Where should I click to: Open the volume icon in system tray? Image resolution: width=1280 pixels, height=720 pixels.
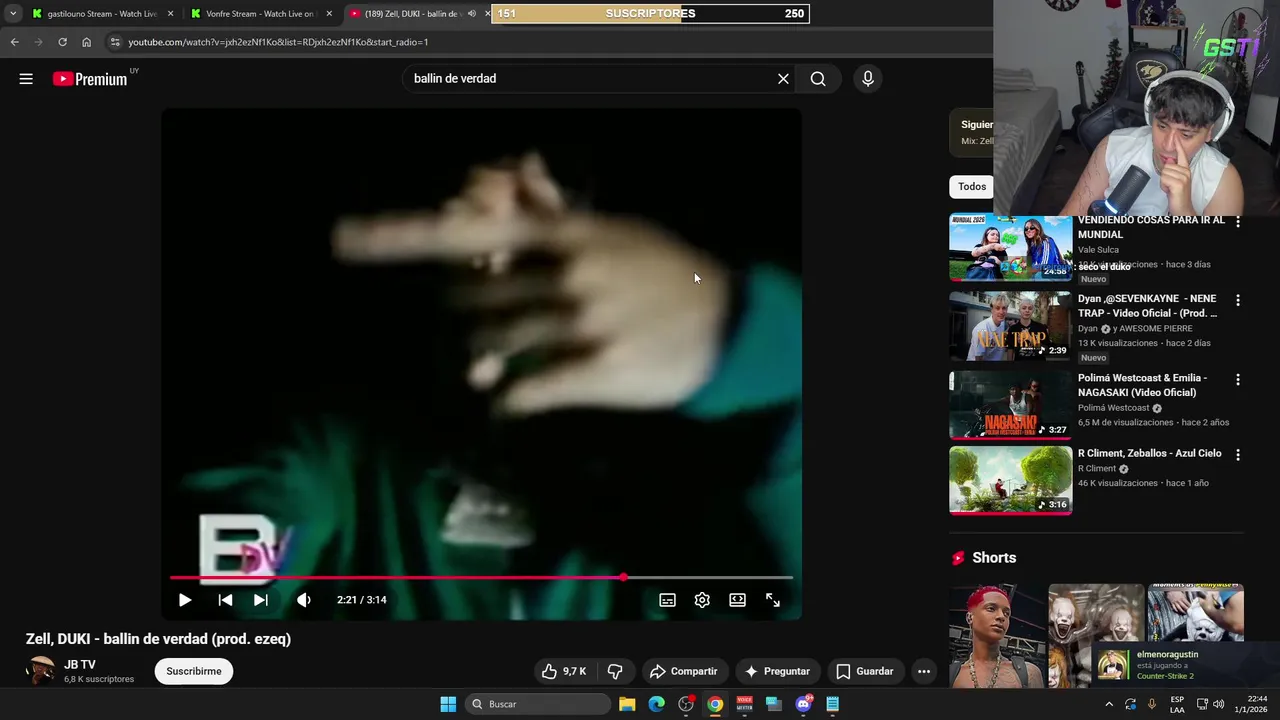click(1218, 704)
